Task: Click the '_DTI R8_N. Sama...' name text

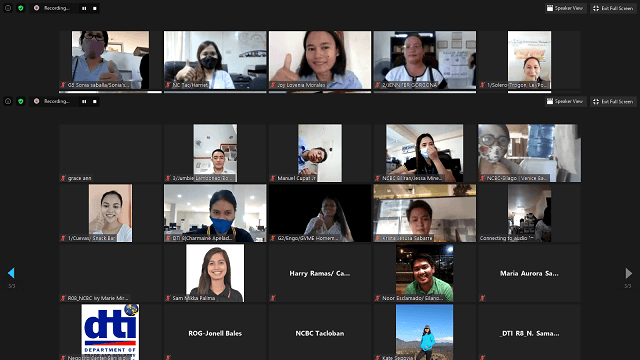Action: [529, 333]
